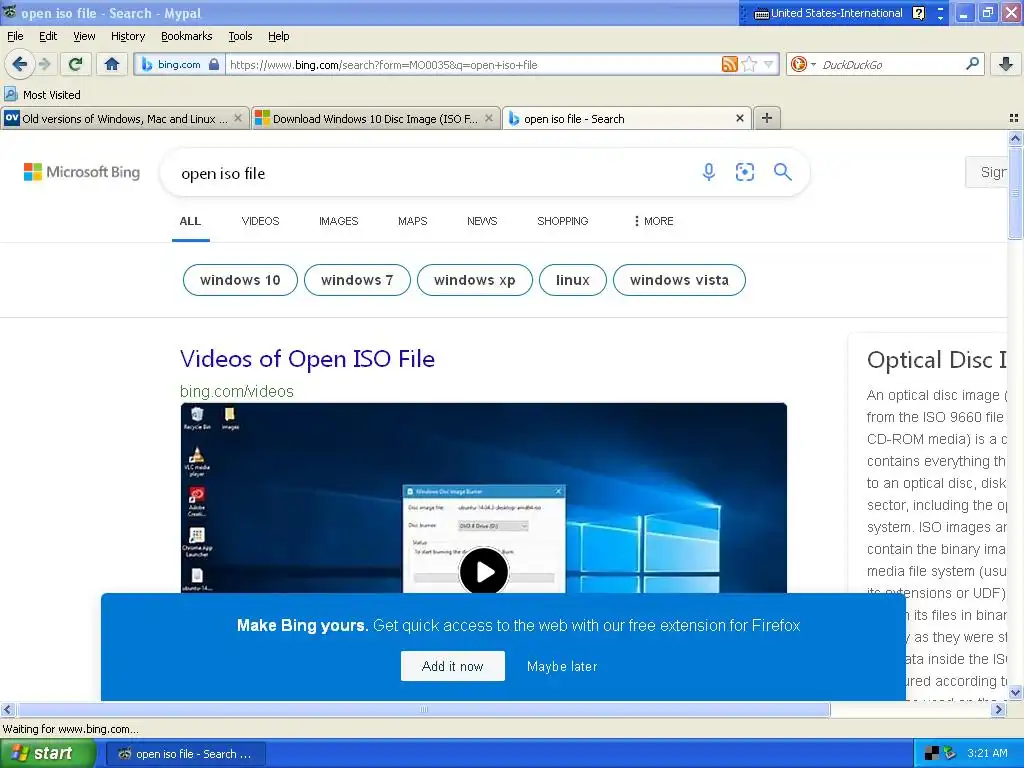Click the system tray clock 3:21 AM
This screenshot has width=1024, height=768.
(x=987, y=753)
